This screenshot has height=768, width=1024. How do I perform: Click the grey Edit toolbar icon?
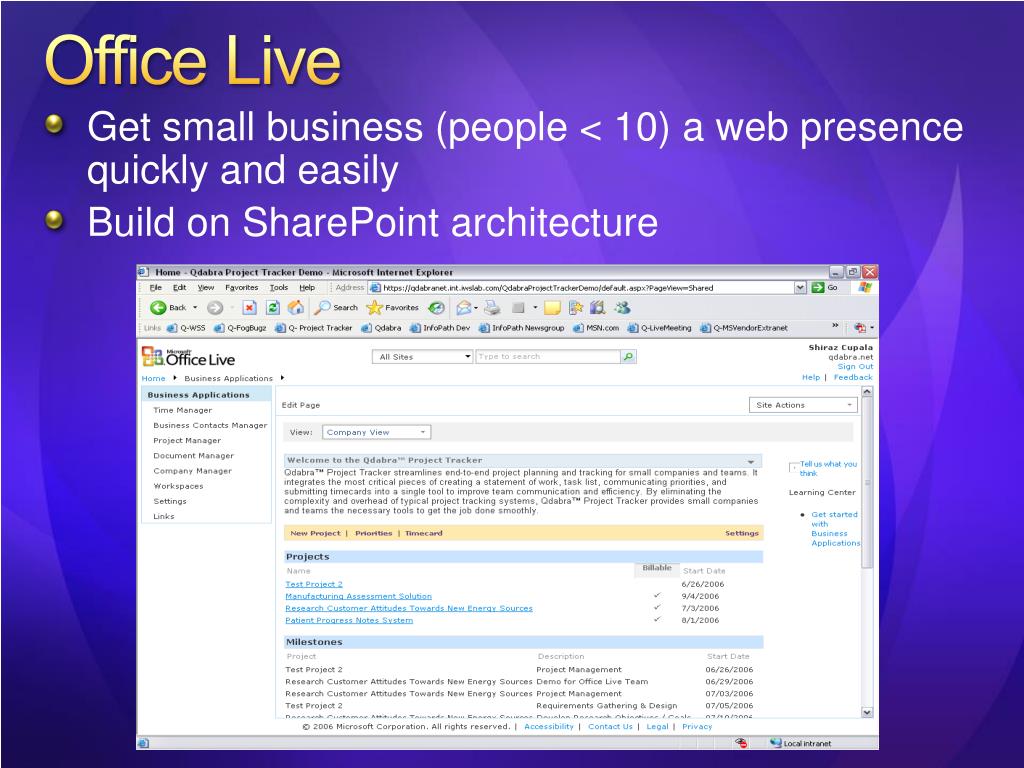pos(518,308)
